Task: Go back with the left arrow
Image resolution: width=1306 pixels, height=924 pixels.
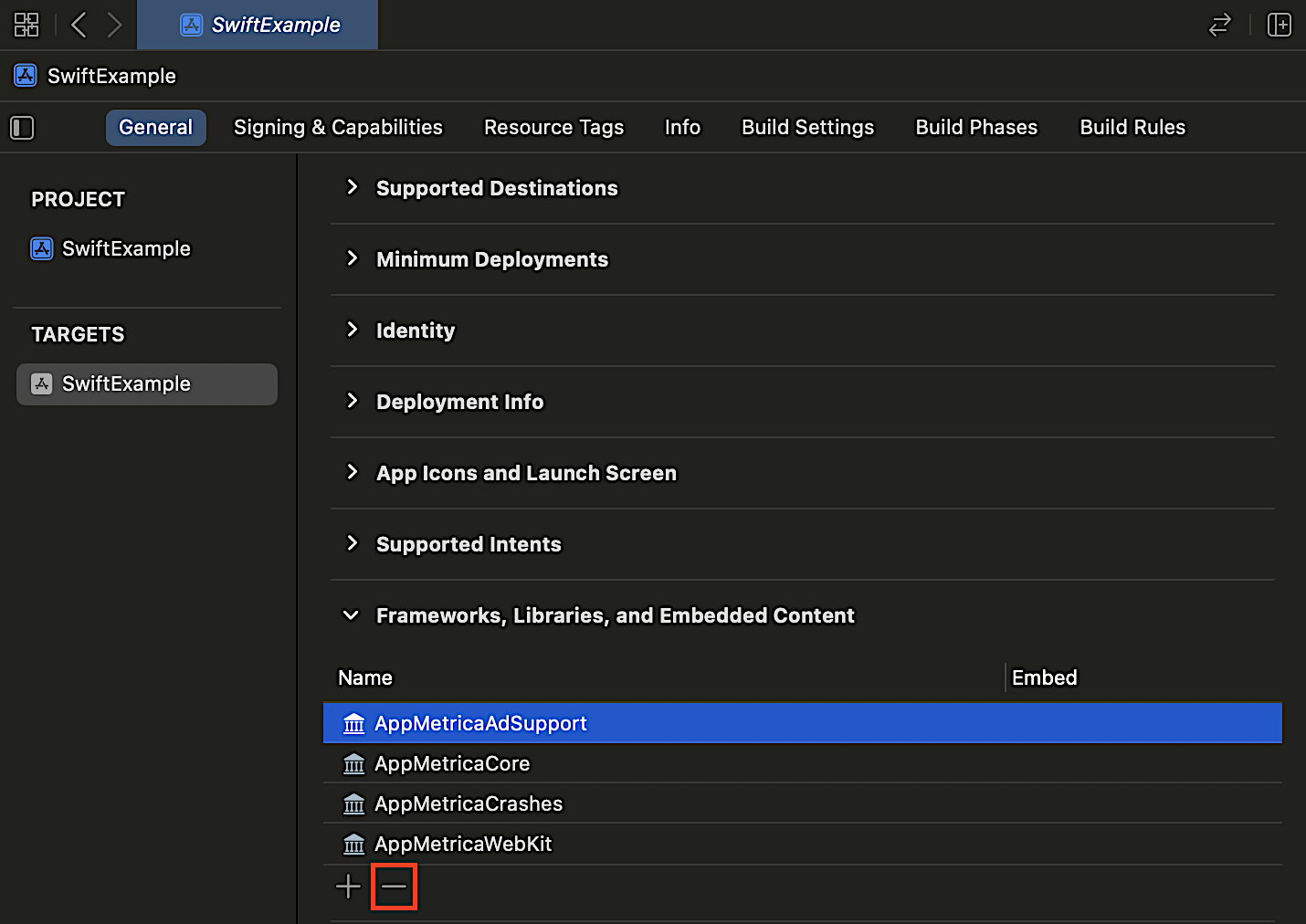Action: point(79,25)
